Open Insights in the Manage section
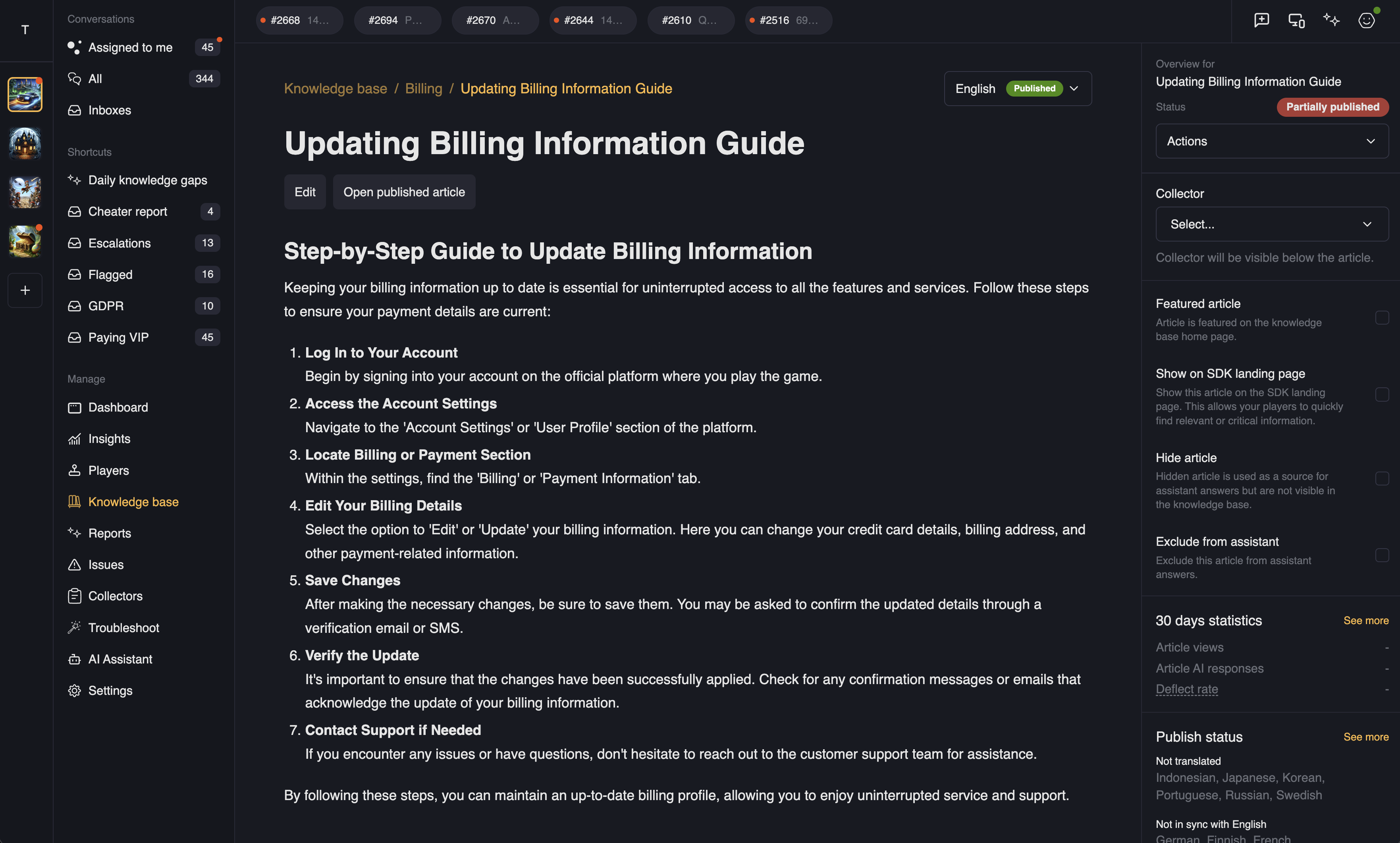The image size is (1400, 843). [109, 439]
